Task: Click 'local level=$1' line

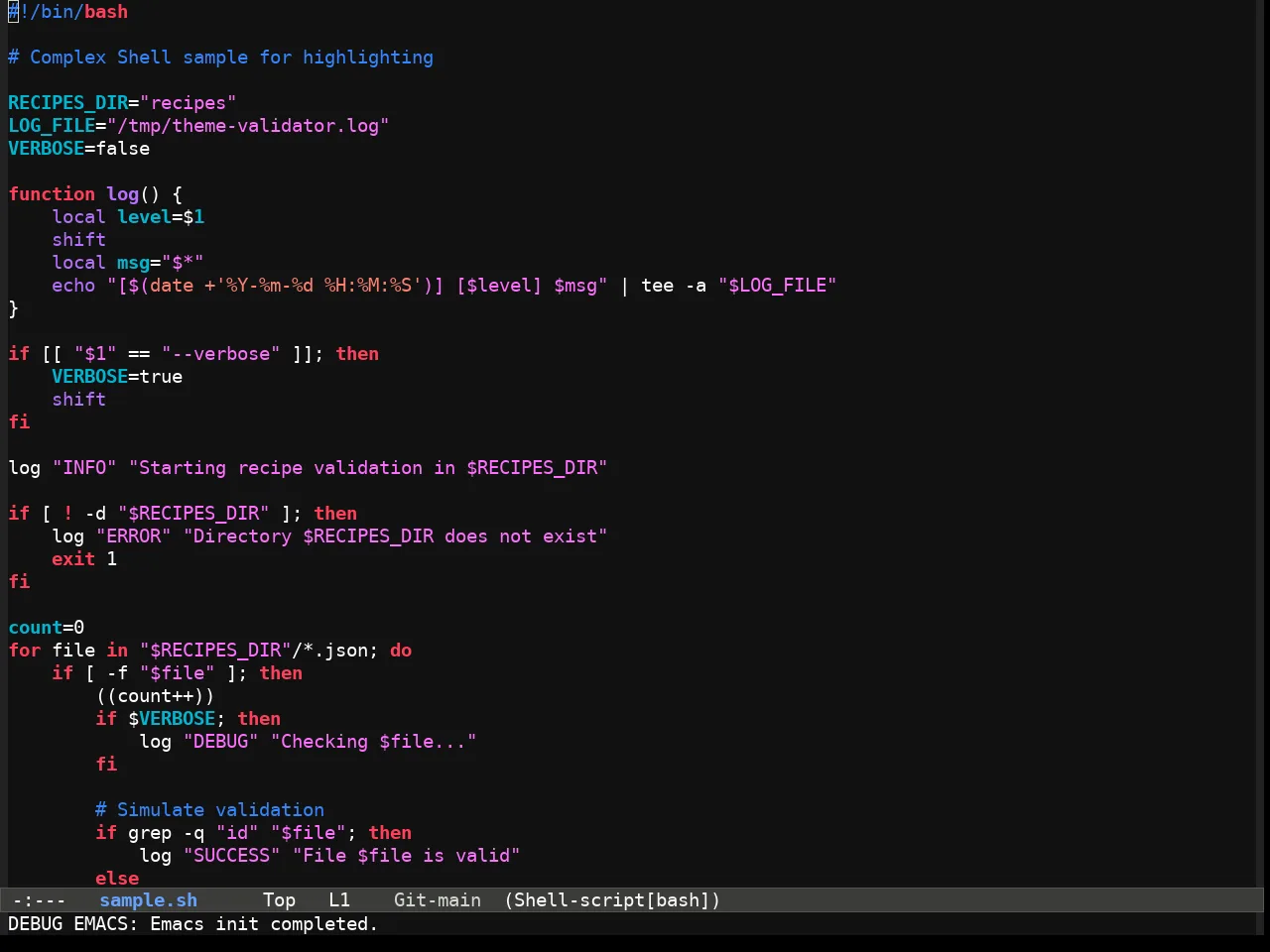Action: click(128, 217)
